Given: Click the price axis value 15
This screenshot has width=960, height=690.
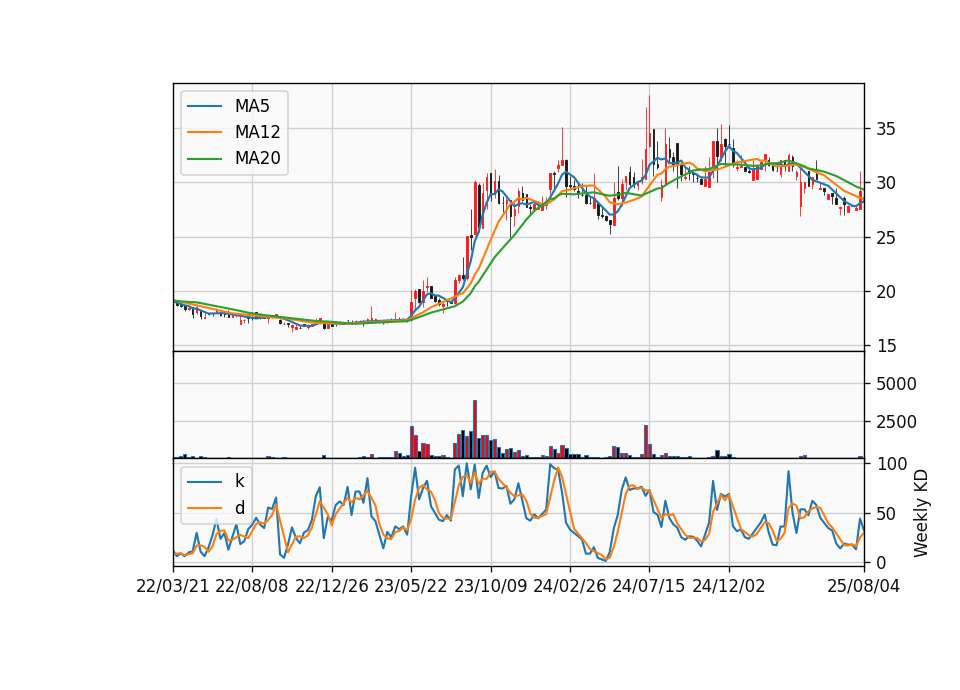Looking at the screenshot, I should coord(886,347).
